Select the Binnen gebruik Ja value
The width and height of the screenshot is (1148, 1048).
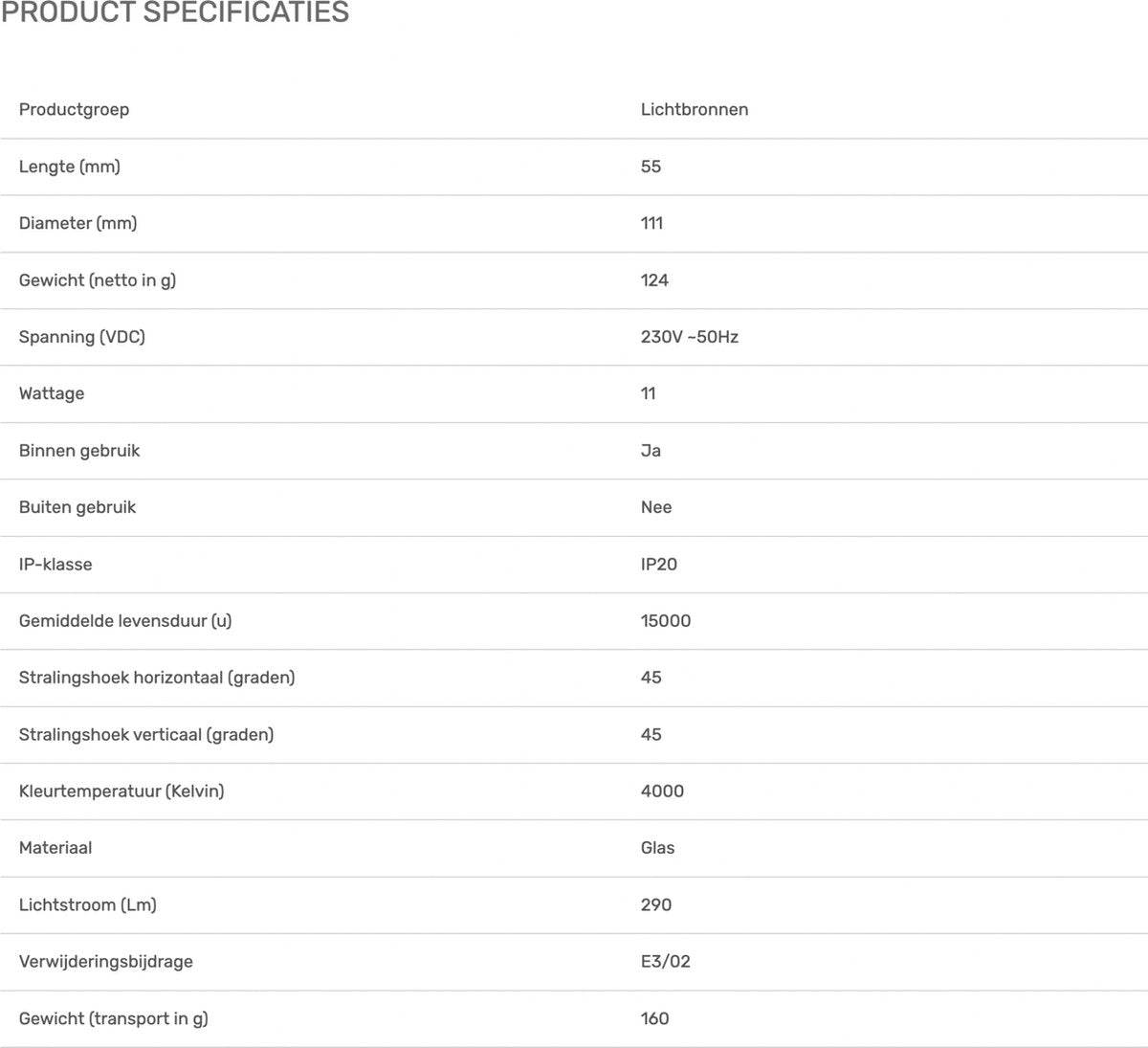[651, 451]
